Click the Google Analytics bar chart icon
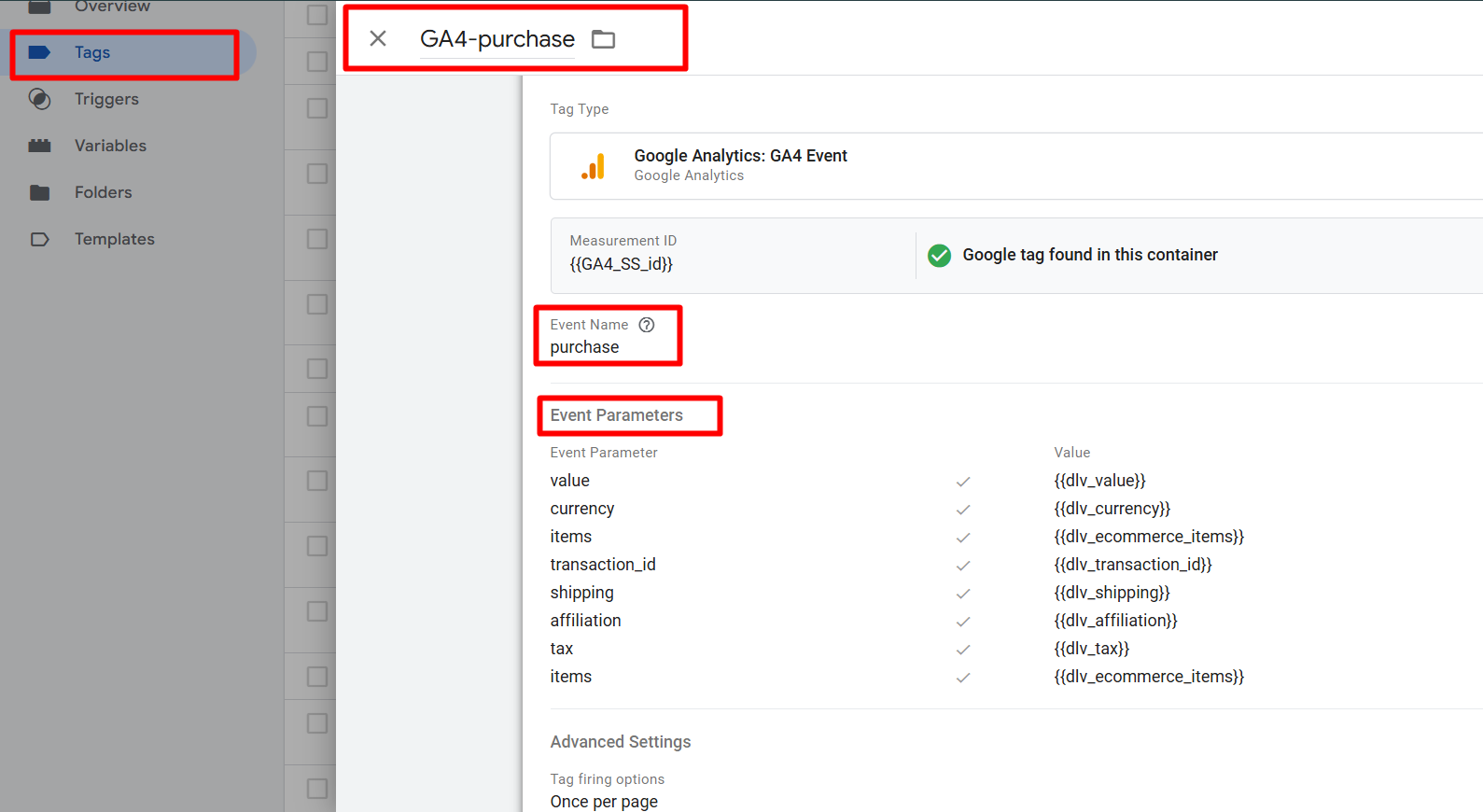Screen dimensions: 1483x812 point(593,166)
